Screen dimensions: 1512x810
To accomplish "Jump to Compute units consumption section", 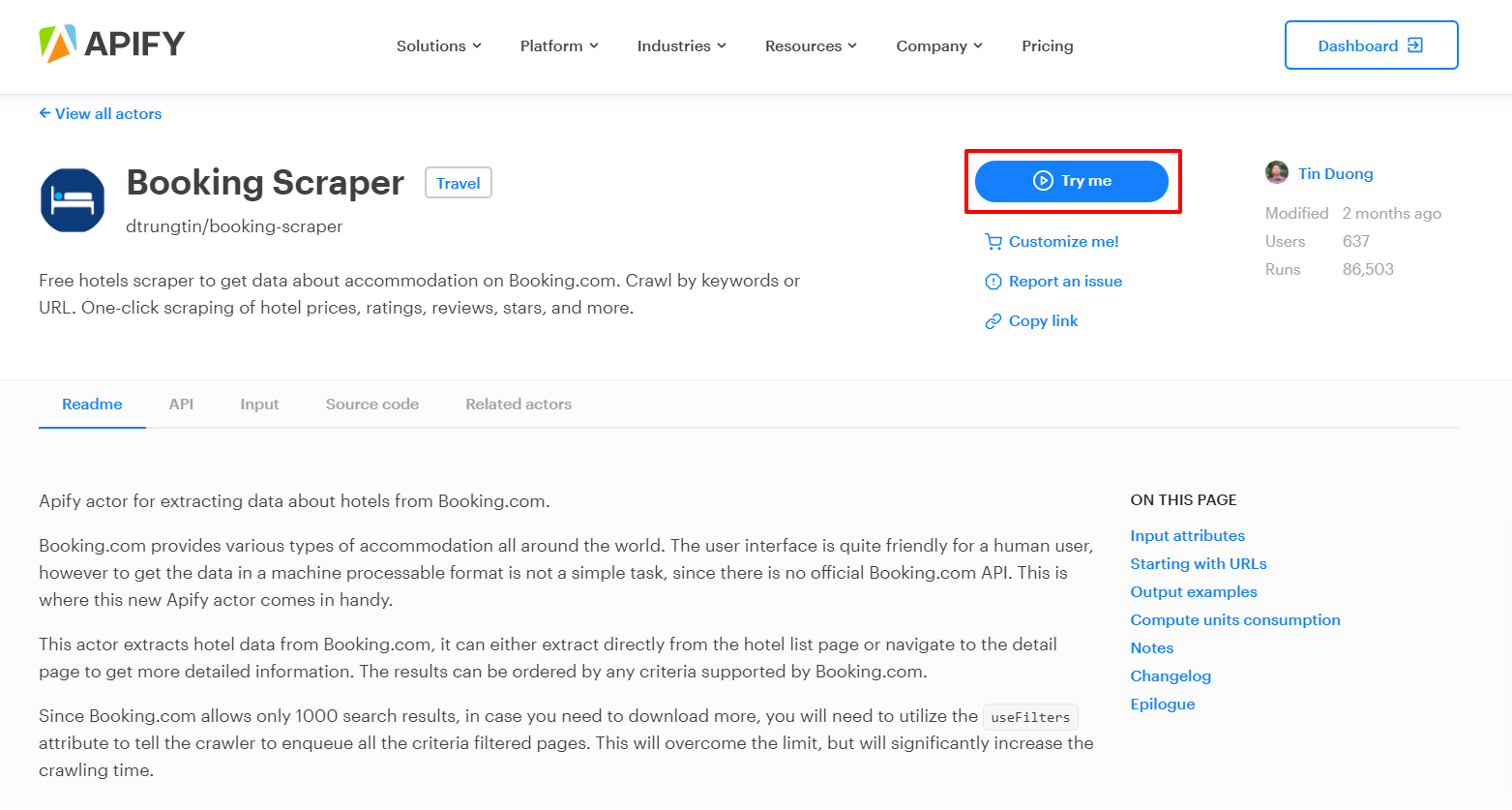I will pos(1235,620).
